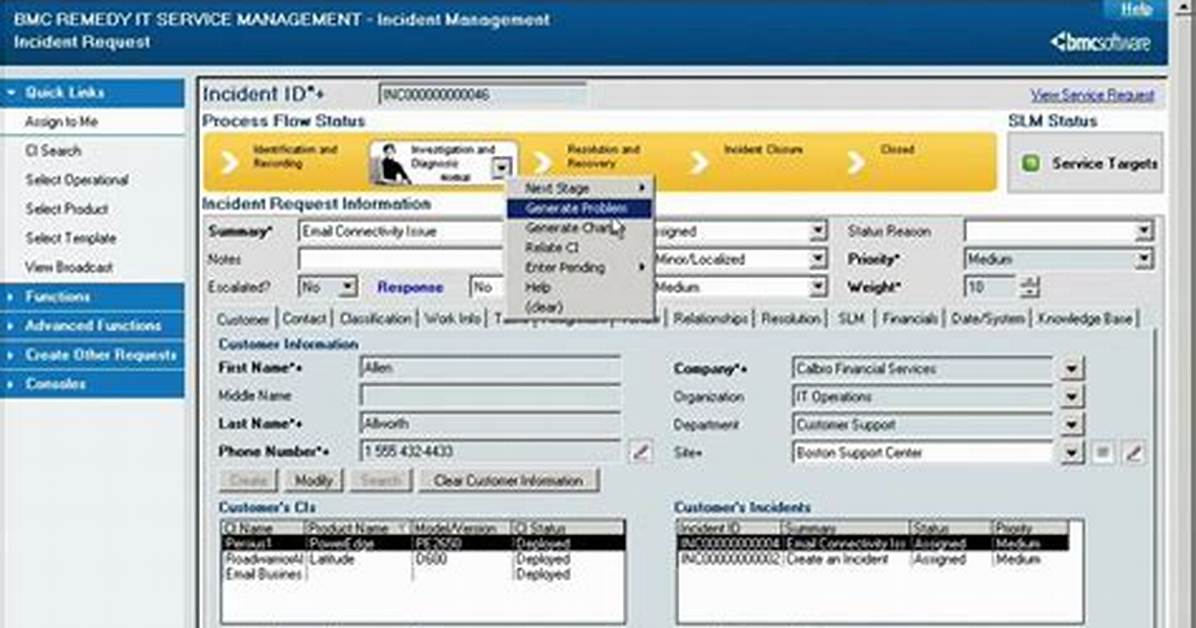Click the Help link in header

(x=1136, y=9)
